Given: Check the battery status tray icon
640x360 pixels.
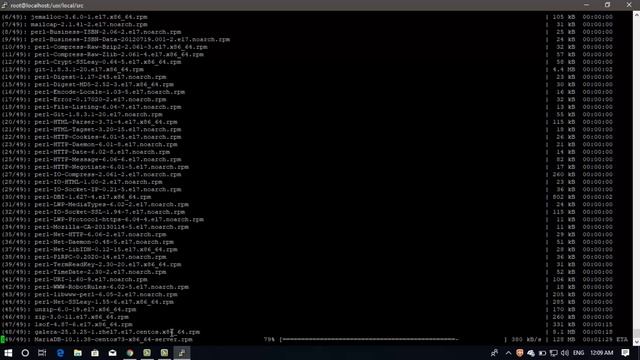Looking at the screenshot, I should pos(542,353).
